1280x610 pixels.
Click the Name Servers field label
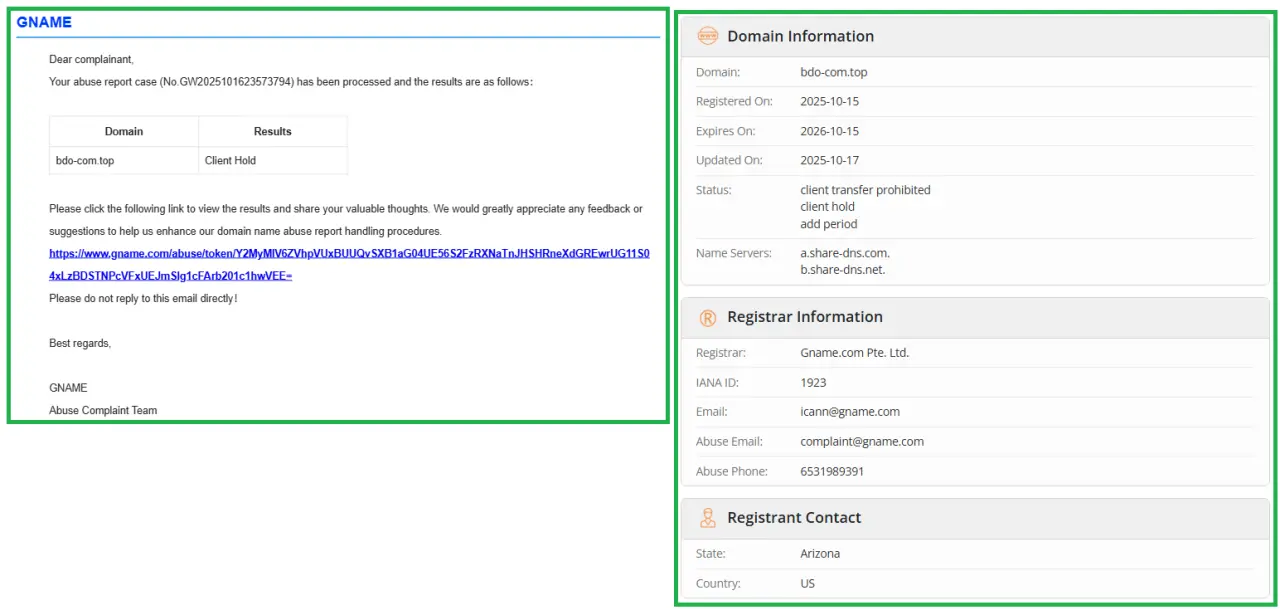click(734, 253)
